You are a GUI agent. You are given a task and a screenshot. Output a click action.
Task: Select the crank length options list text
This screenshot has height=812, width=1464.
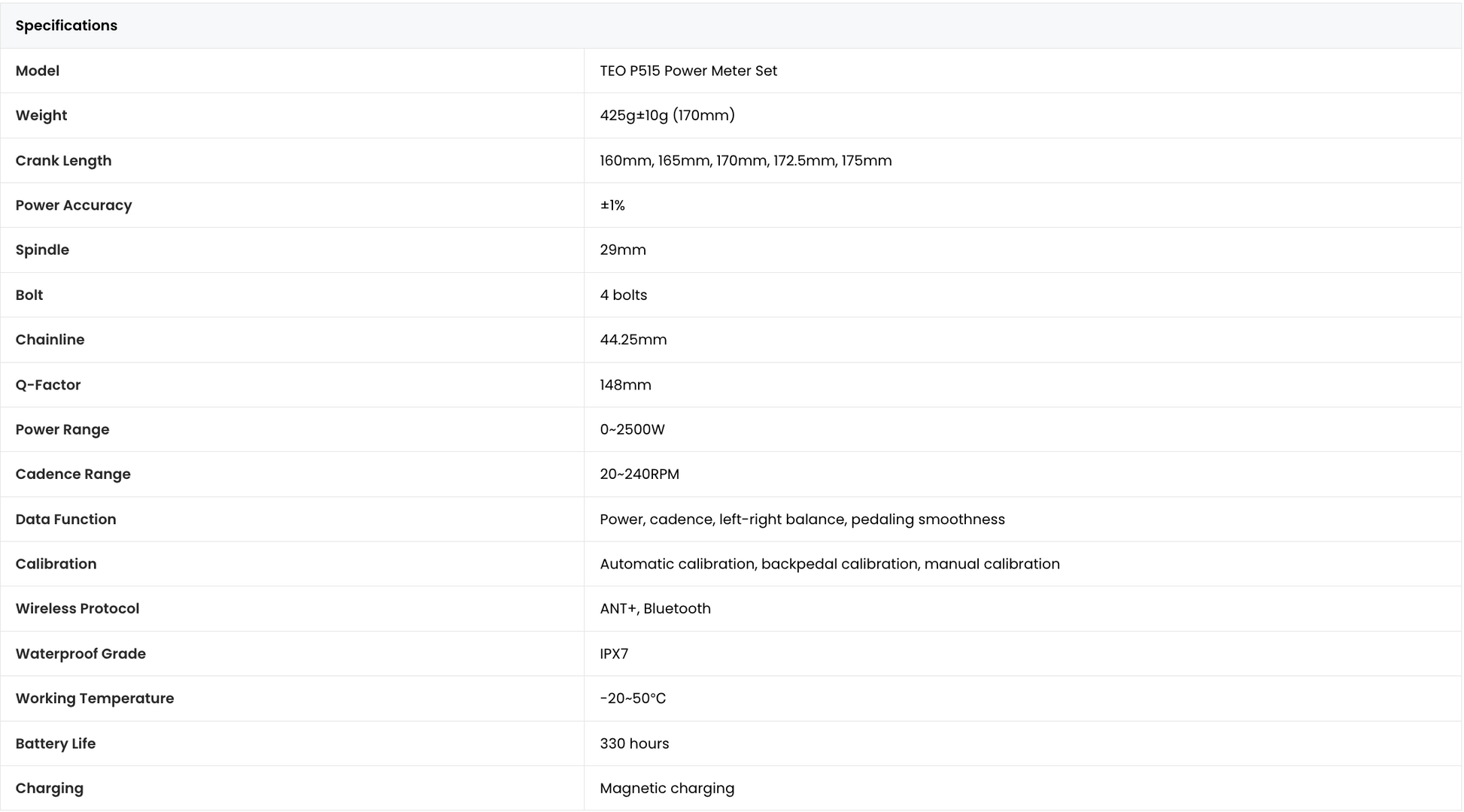click(746, 160)
